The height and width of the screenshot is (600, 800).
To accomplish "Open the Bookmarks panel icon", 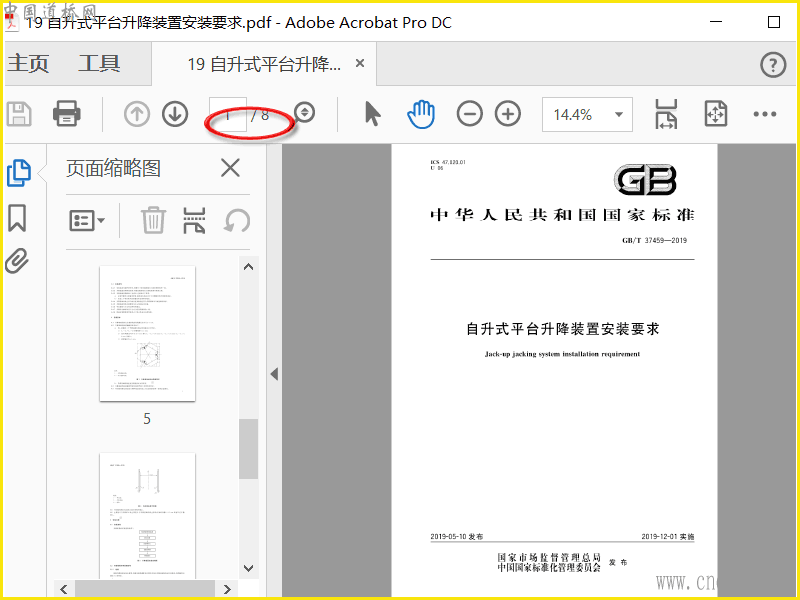I will click(x=17, y=218).
